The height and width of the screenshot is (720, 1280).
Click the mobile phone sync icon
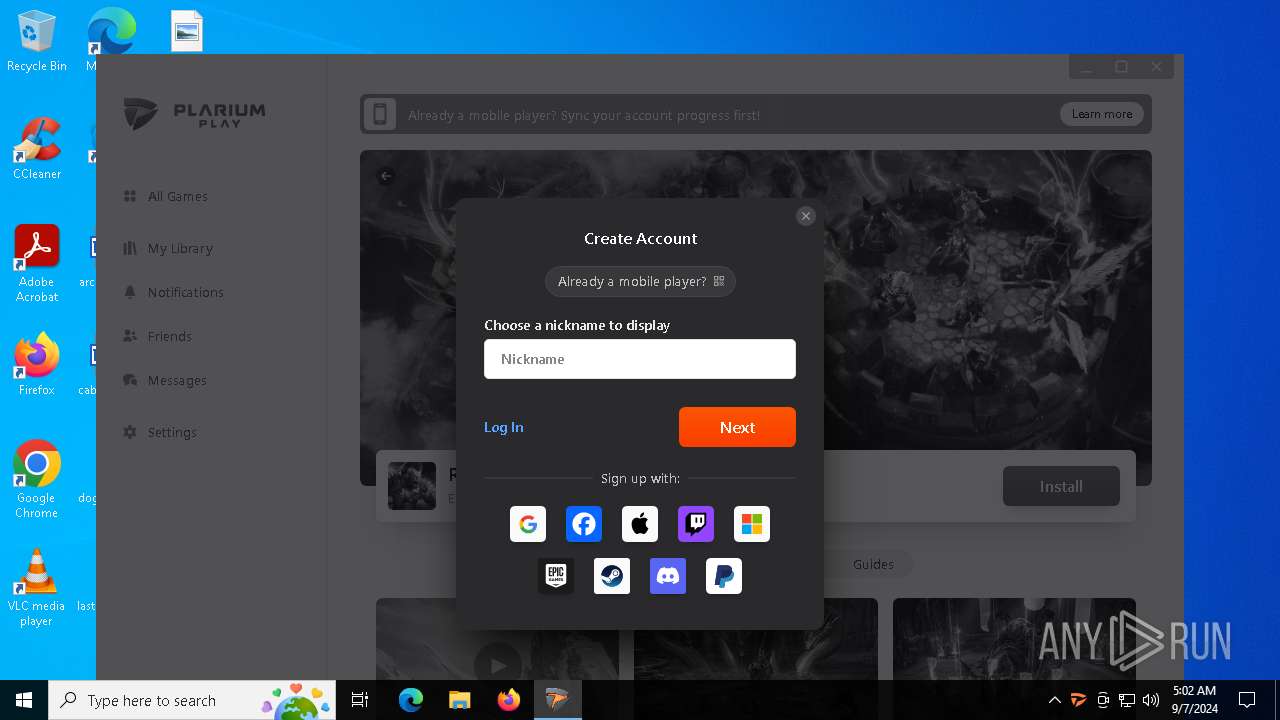[380, 114]
